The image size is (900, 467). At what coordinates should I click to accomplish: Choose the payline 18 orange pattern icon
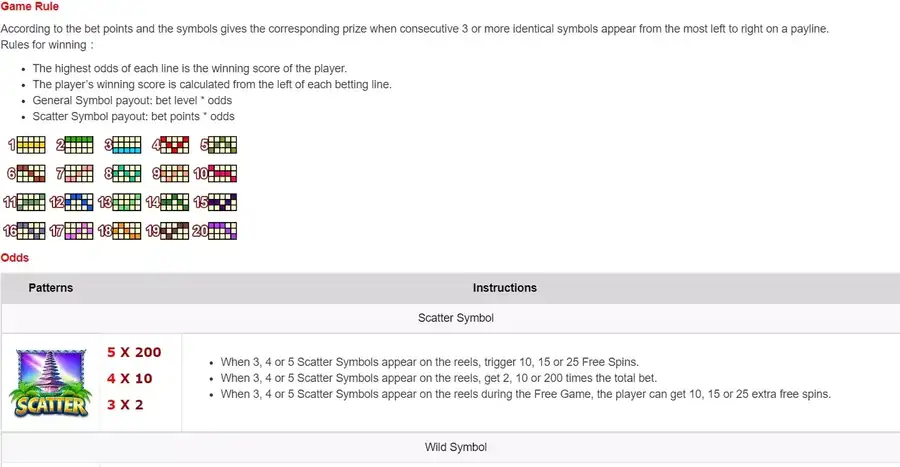(x=119, y=231)
